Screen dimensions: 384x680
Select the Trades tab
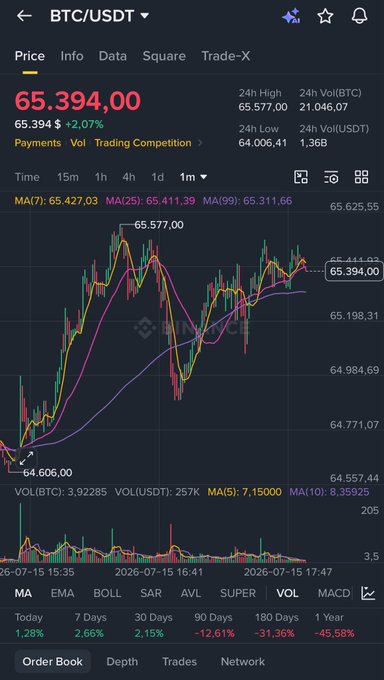[x=180, y=662]
